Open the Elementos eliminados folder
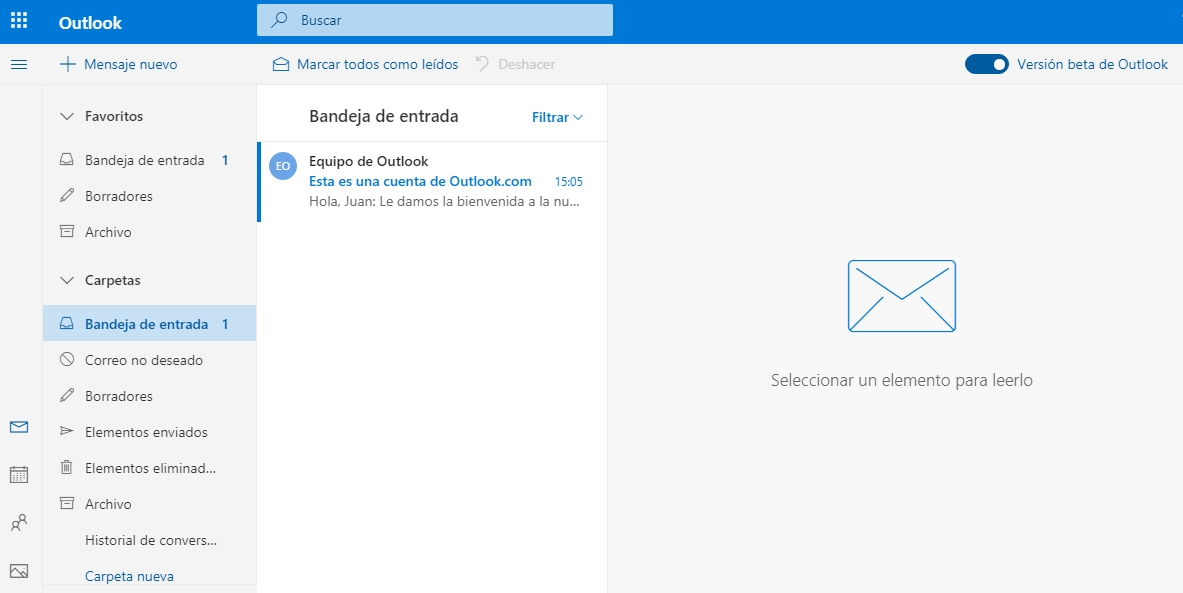The image size is (1183, 593). click(149, 468)
